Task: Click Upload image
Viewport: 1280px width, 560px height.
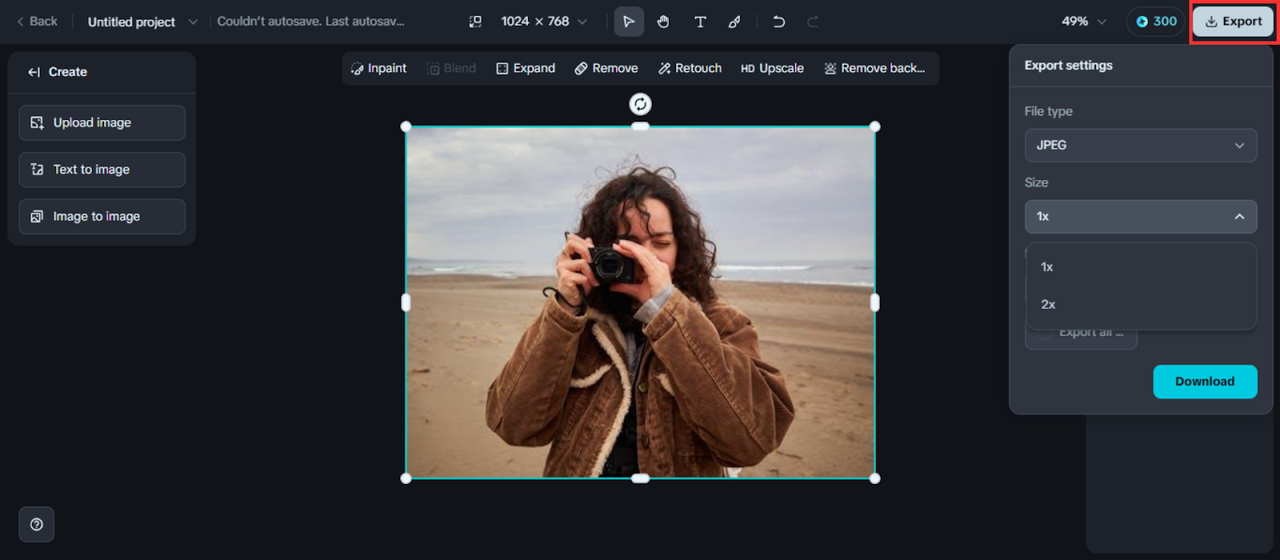Action: (102, 122)
